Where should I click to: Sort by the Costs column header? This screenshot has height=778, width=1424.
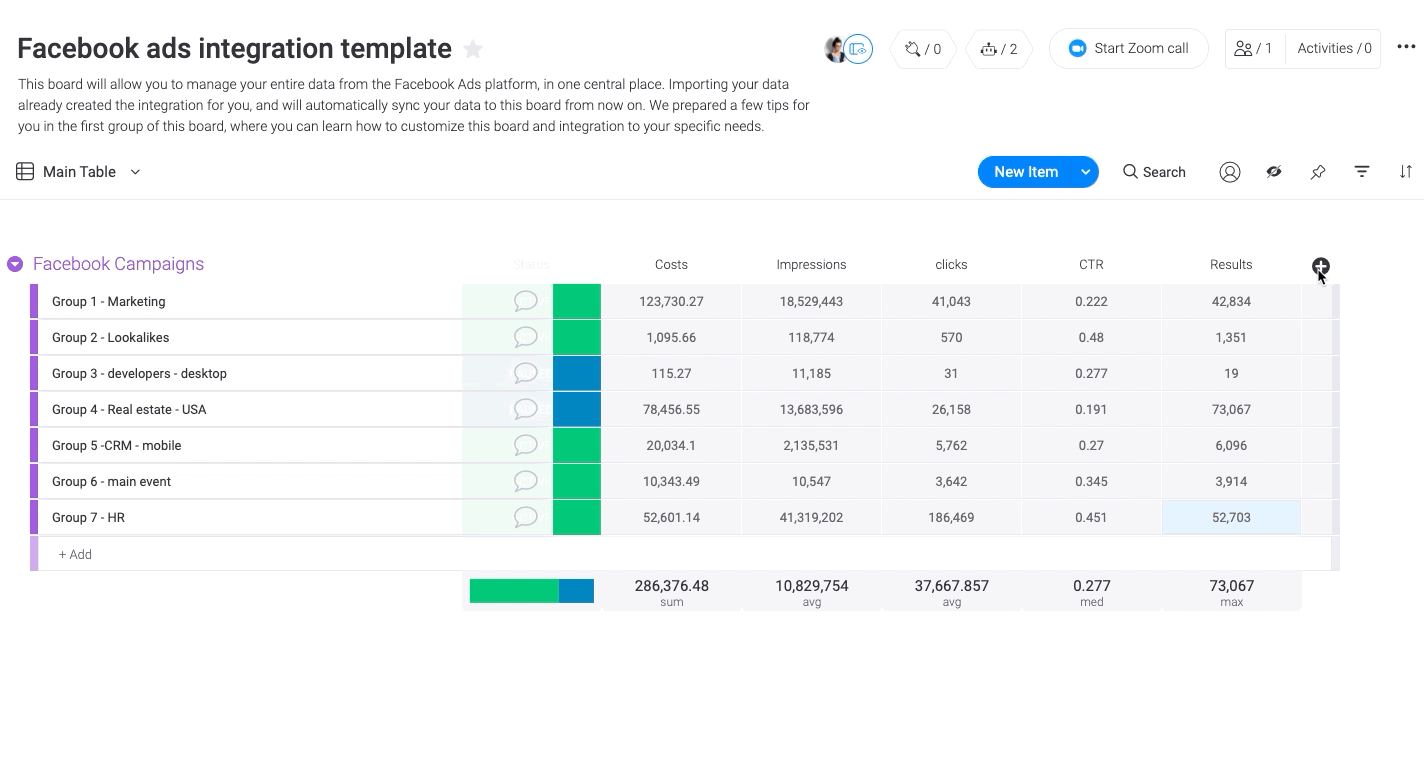[x=671, y=265]
